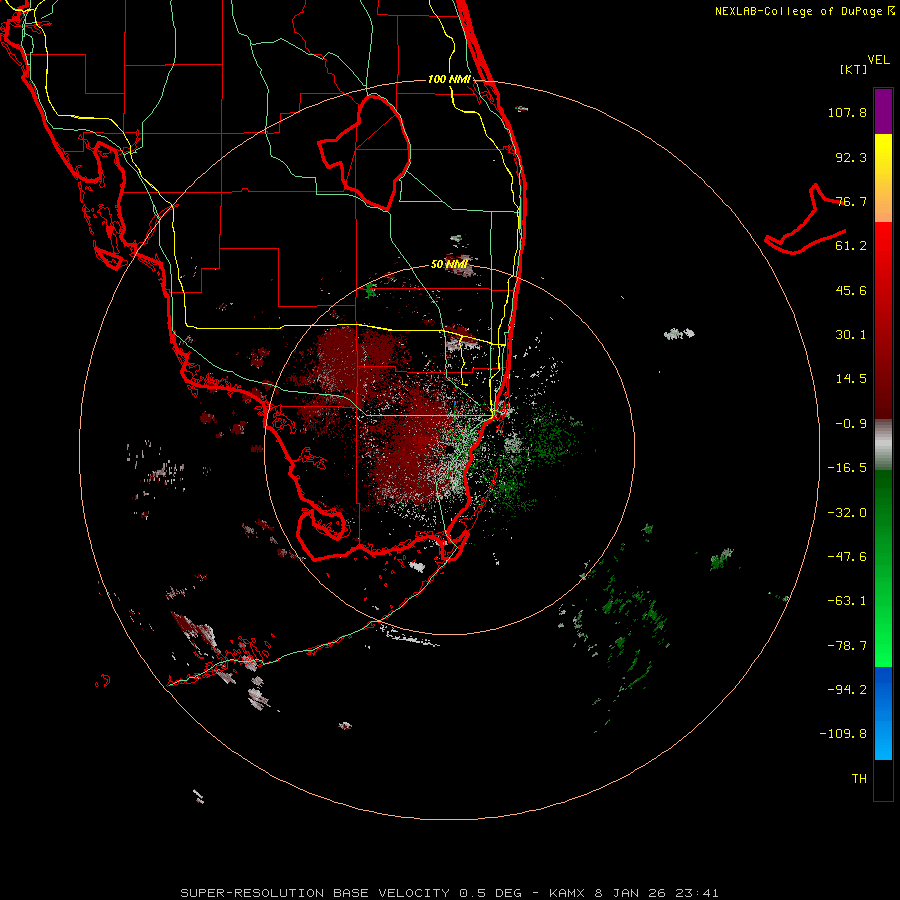Click the TH label at scale bottom
Screen dimensions: 900x900
pyautogui.click(x=859, y=779)
